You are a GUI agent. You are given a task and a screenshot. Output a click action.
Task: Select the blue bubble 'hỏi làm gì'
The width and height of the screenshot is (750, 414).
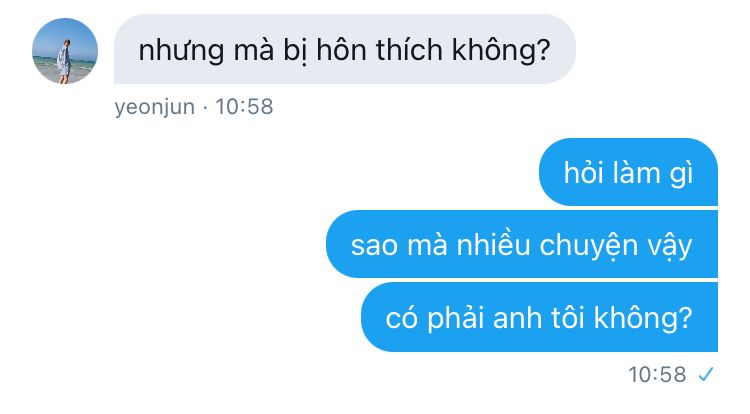point(628,172)
